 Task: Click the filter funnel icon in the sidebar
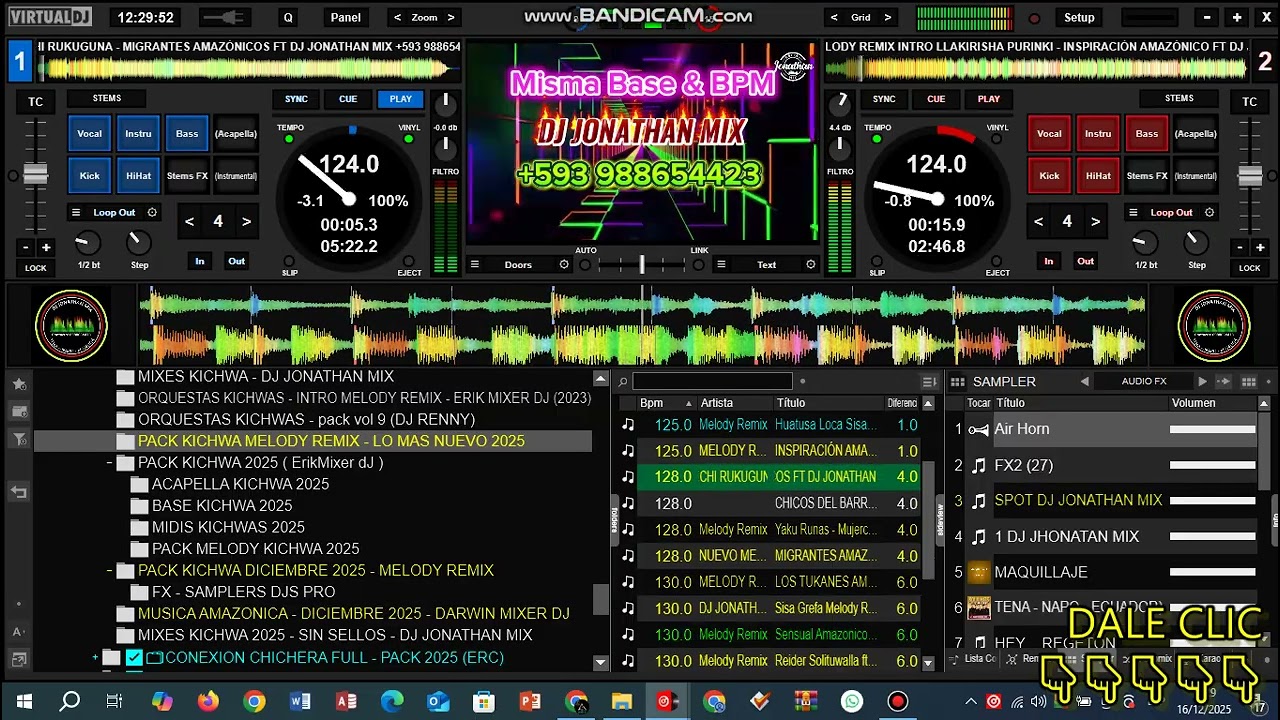19,438
